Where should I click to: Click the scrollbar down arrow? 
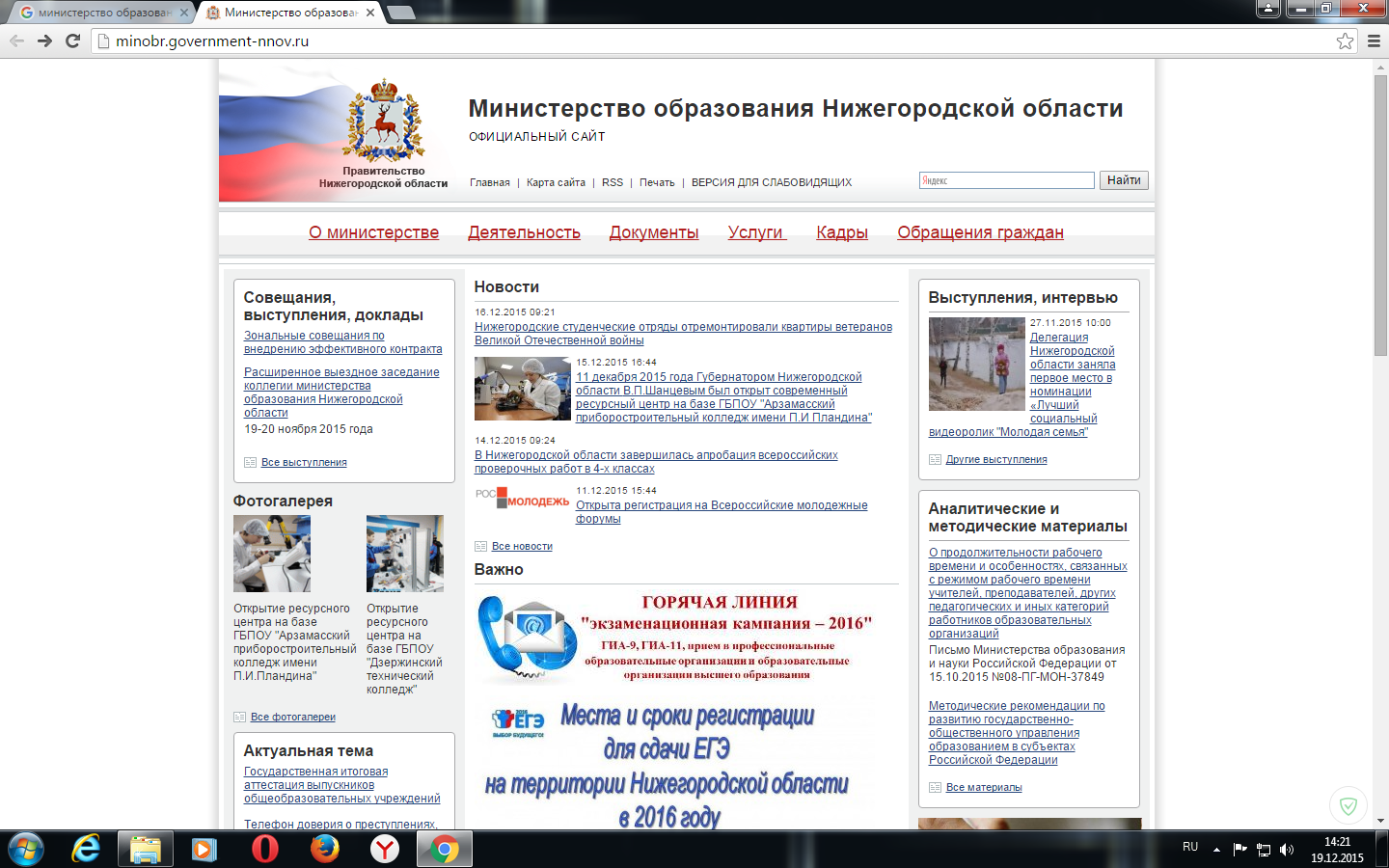click(x=1380, y=821)
